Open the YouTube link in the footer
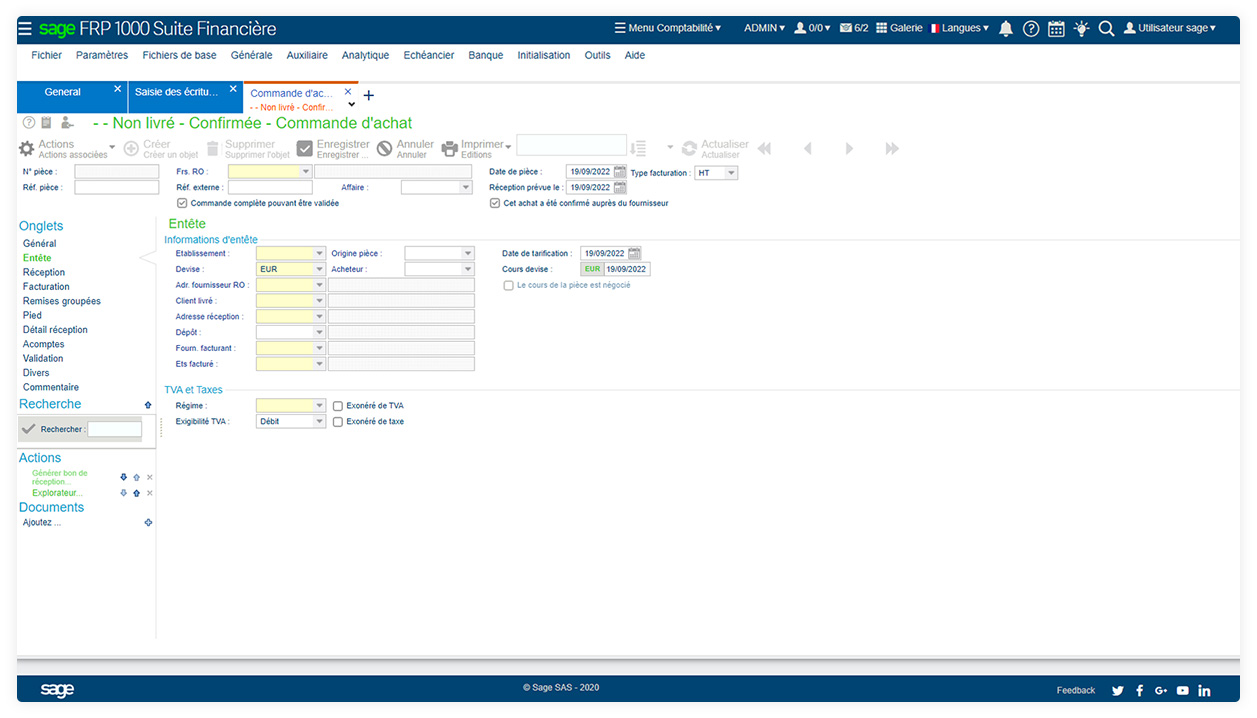The width and height of the screenshot is (1257, 718). pyautogui.click(x=1183, y=690)
